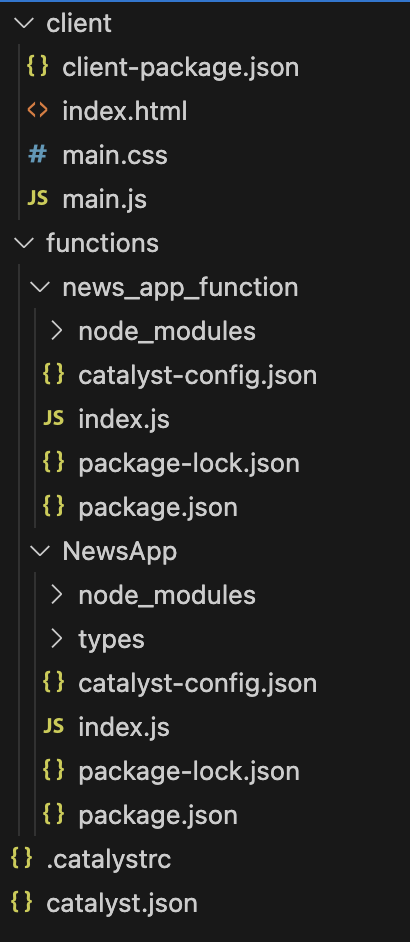Click the JSON icon beside client-package.json
Viewport: 410px width, 942px height.
coord(37,67)
